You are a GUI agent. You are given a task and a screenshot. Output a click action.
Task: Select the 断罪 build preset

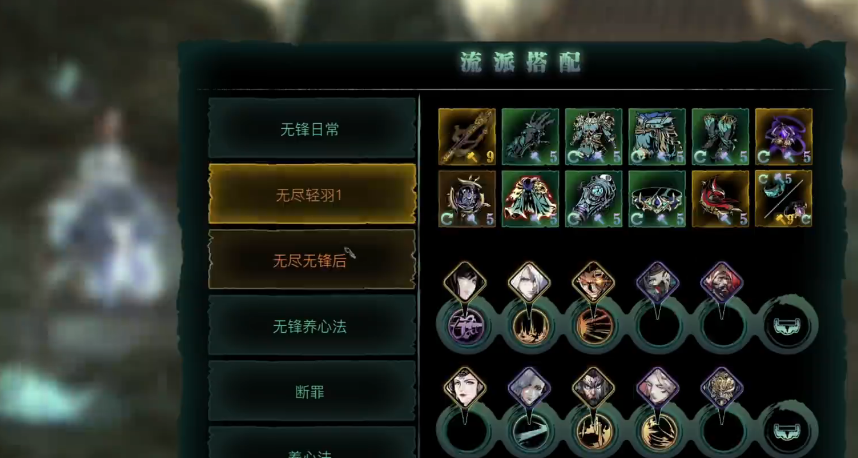pos(312,392)
